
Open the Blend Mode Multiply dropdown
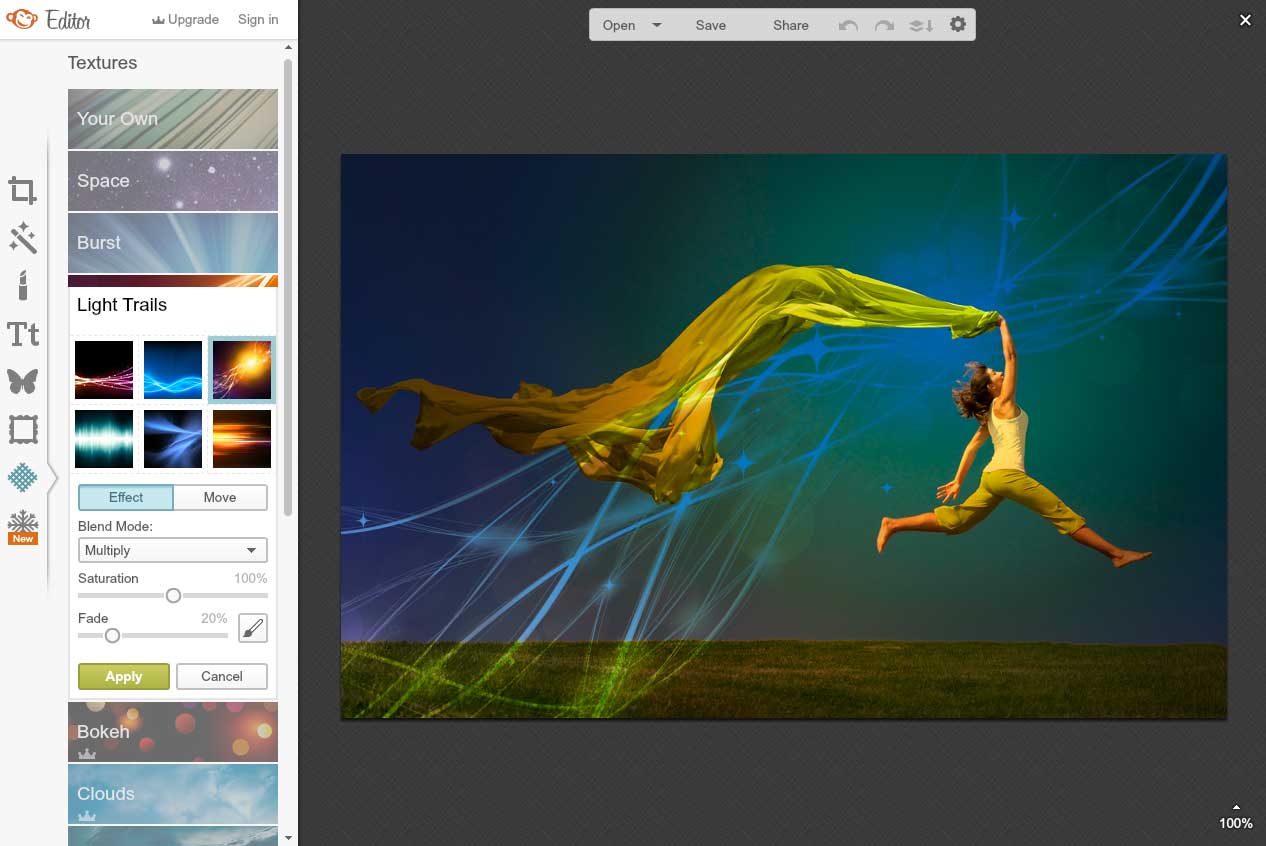pyautogui.click(x=172, y=550)
